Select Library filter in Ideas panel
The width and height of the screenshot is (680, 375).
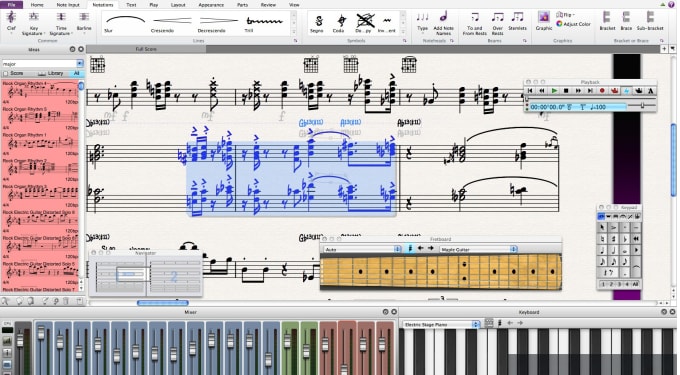[x=51, y=73]
